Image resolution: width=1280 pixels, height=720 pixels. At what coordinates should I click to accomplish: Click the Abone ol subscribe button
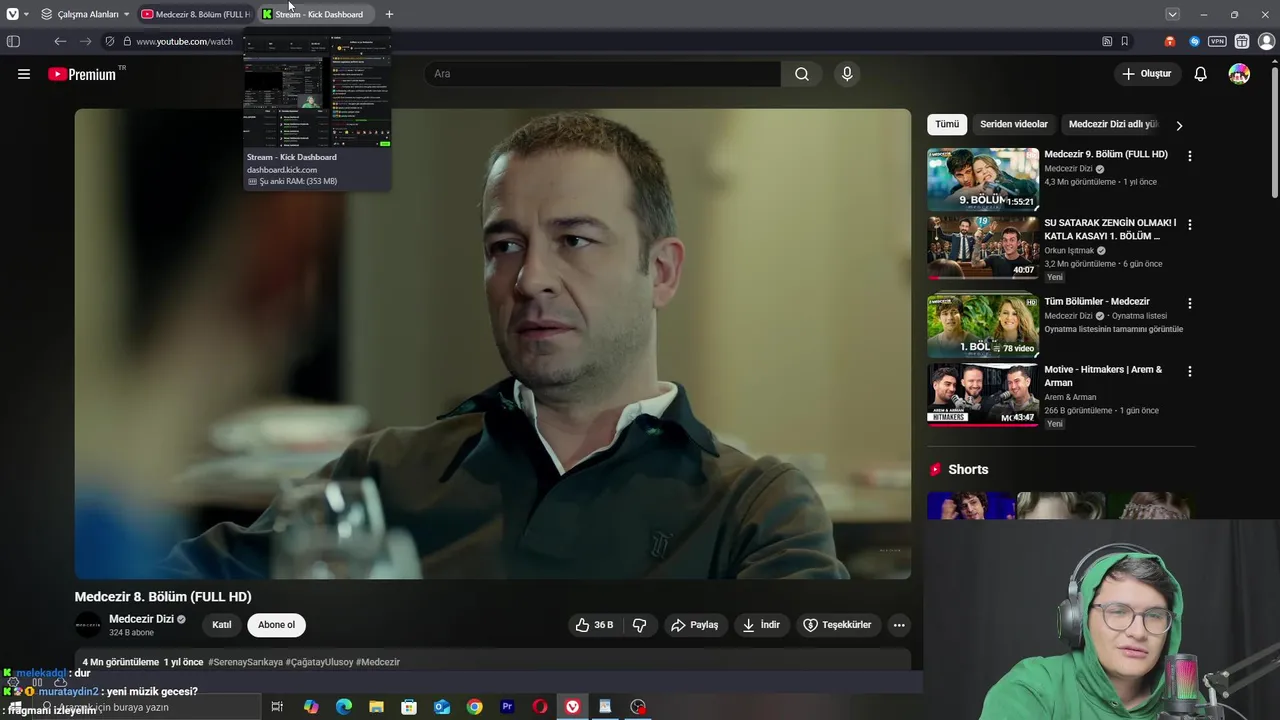click(277, 625)
